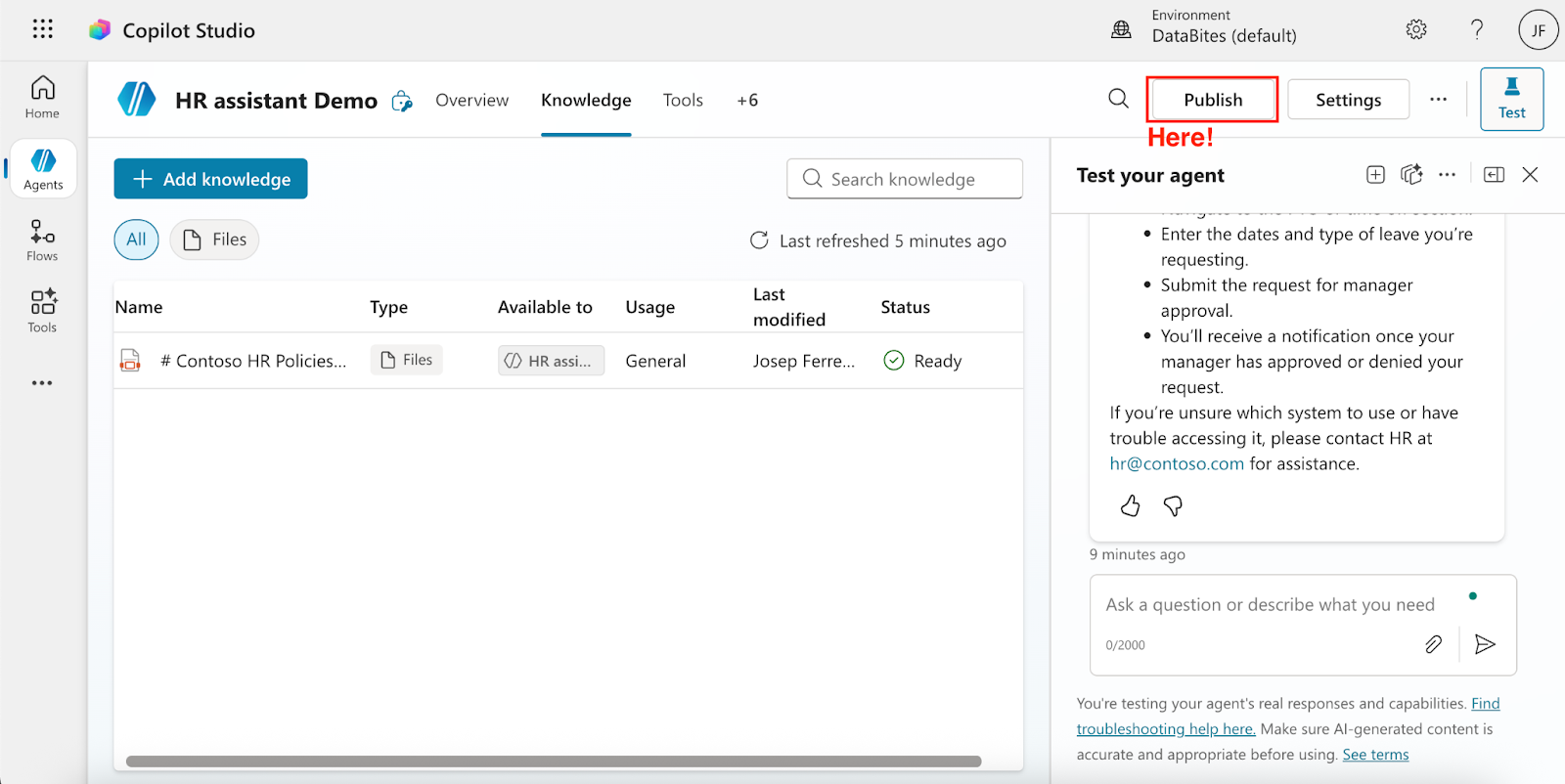The image size is (1565, 784).
Task: Toggle the Test panel button
Action: (x=1511, y=99)
